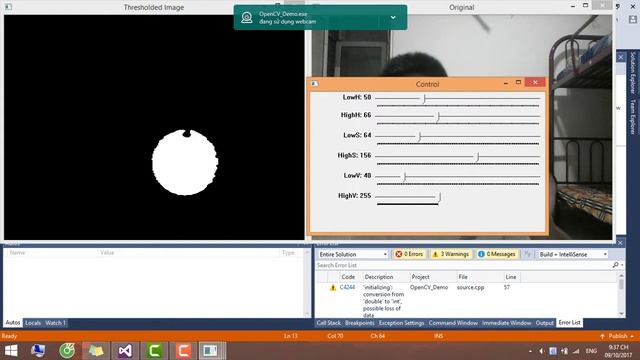
Task: Sort by the Line column header
Action: tap(511, 277)
